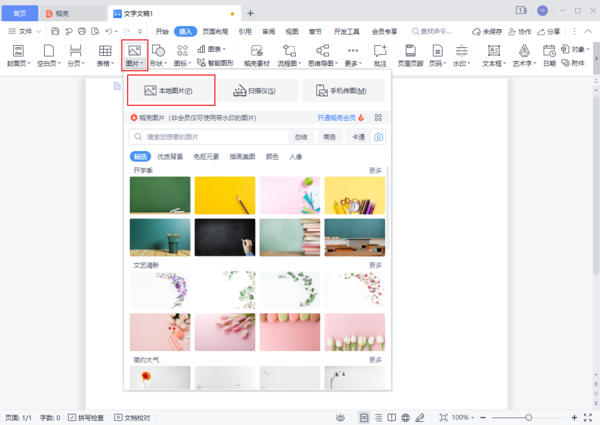Open the 文件 file menu dropdown arrow
Image resolution: width=600 pixels, height=425 pixels.
[38, 31]
